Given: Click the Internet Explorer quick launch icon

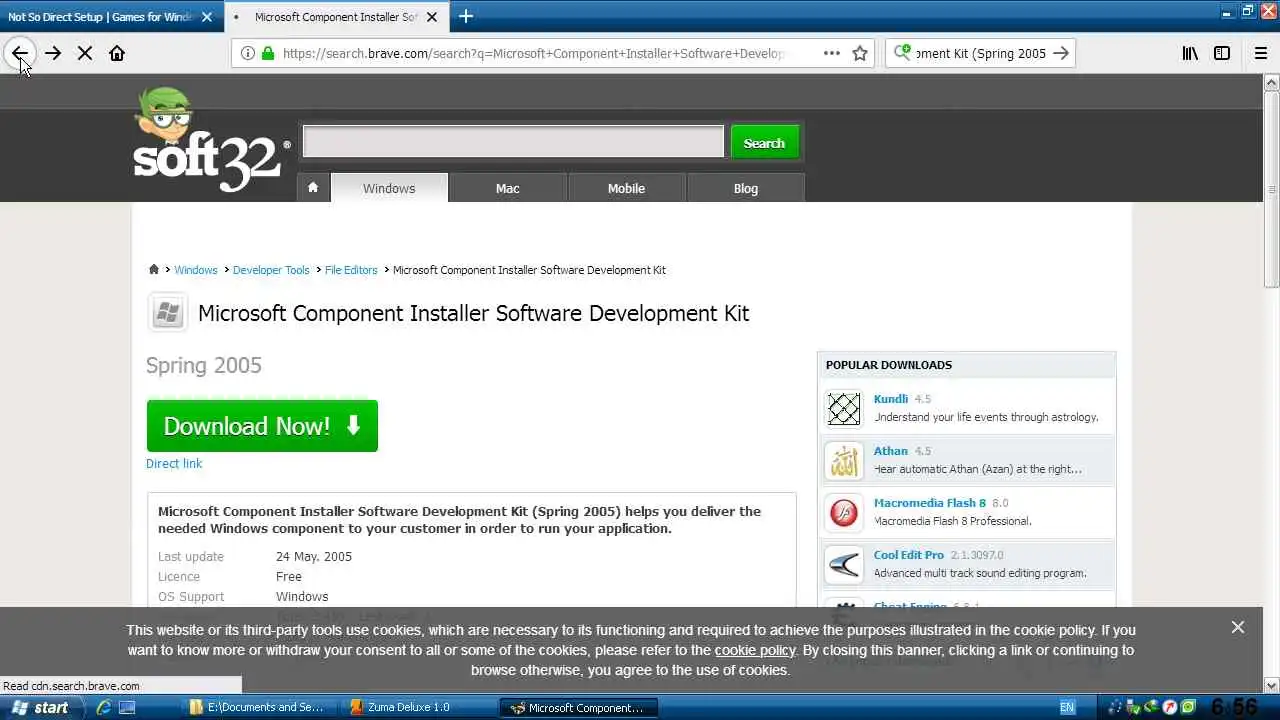Looking at the screenshot, I should click(103, 707).
